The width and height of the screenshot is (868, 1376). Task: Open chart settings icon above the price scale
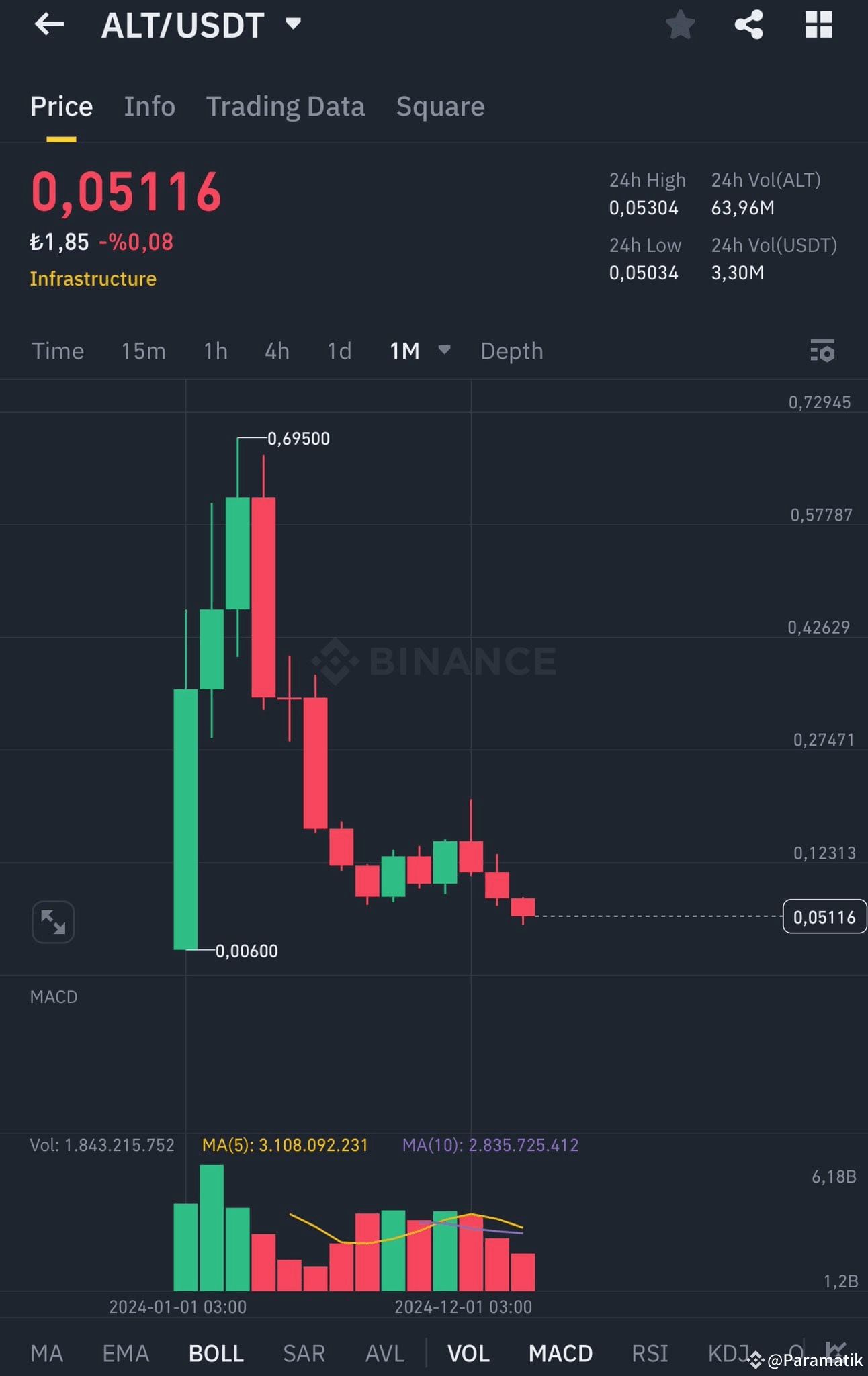click(x=824, y=351)
